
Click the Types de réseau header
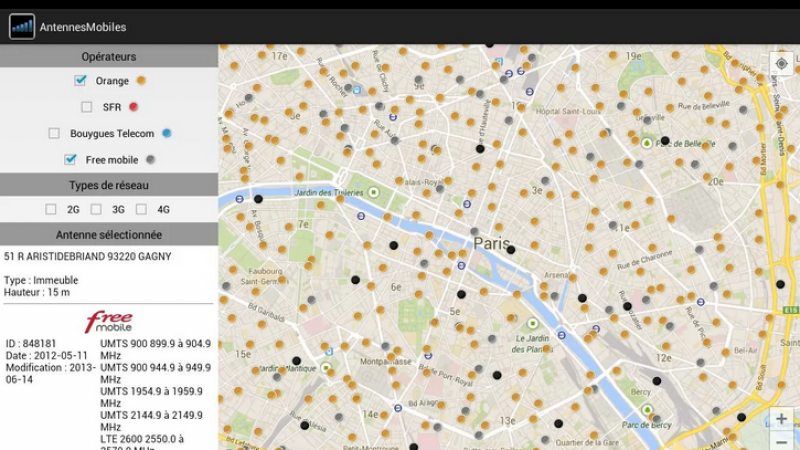109,185
